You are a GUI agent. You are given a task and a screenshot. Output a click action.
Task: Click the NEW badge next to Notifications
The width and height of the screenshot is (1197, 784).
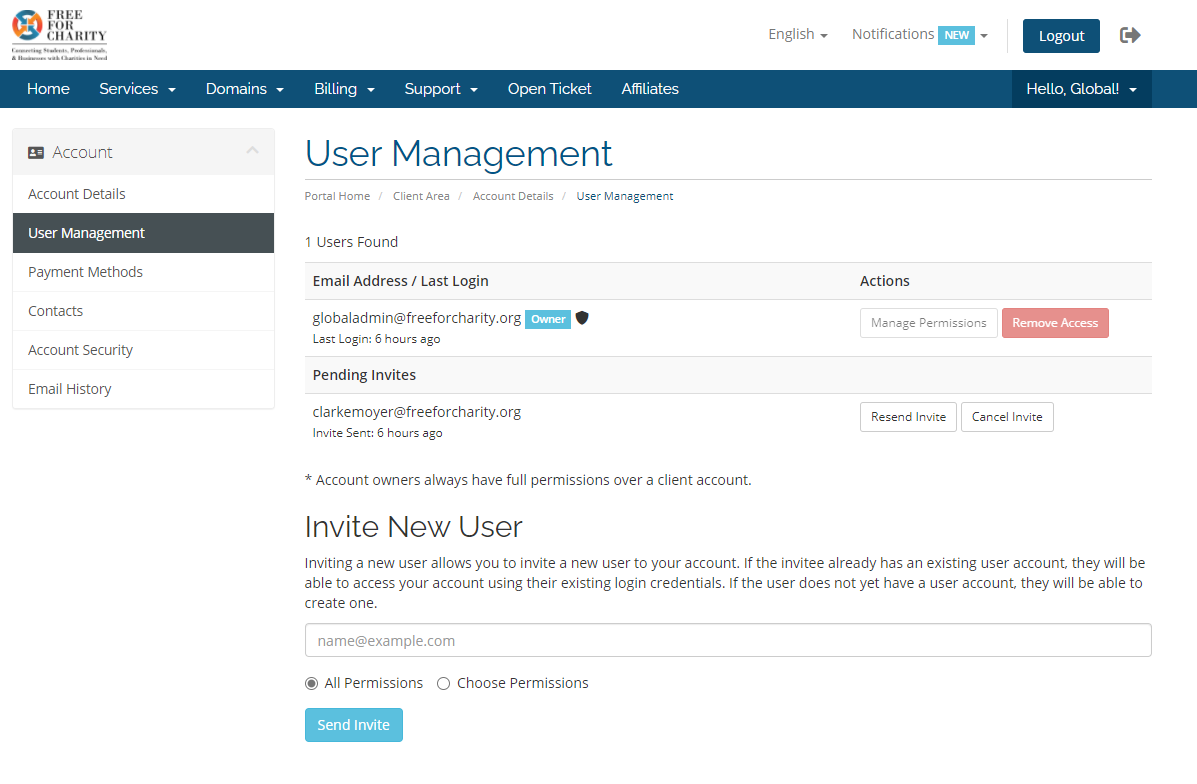tap(956, 34)
